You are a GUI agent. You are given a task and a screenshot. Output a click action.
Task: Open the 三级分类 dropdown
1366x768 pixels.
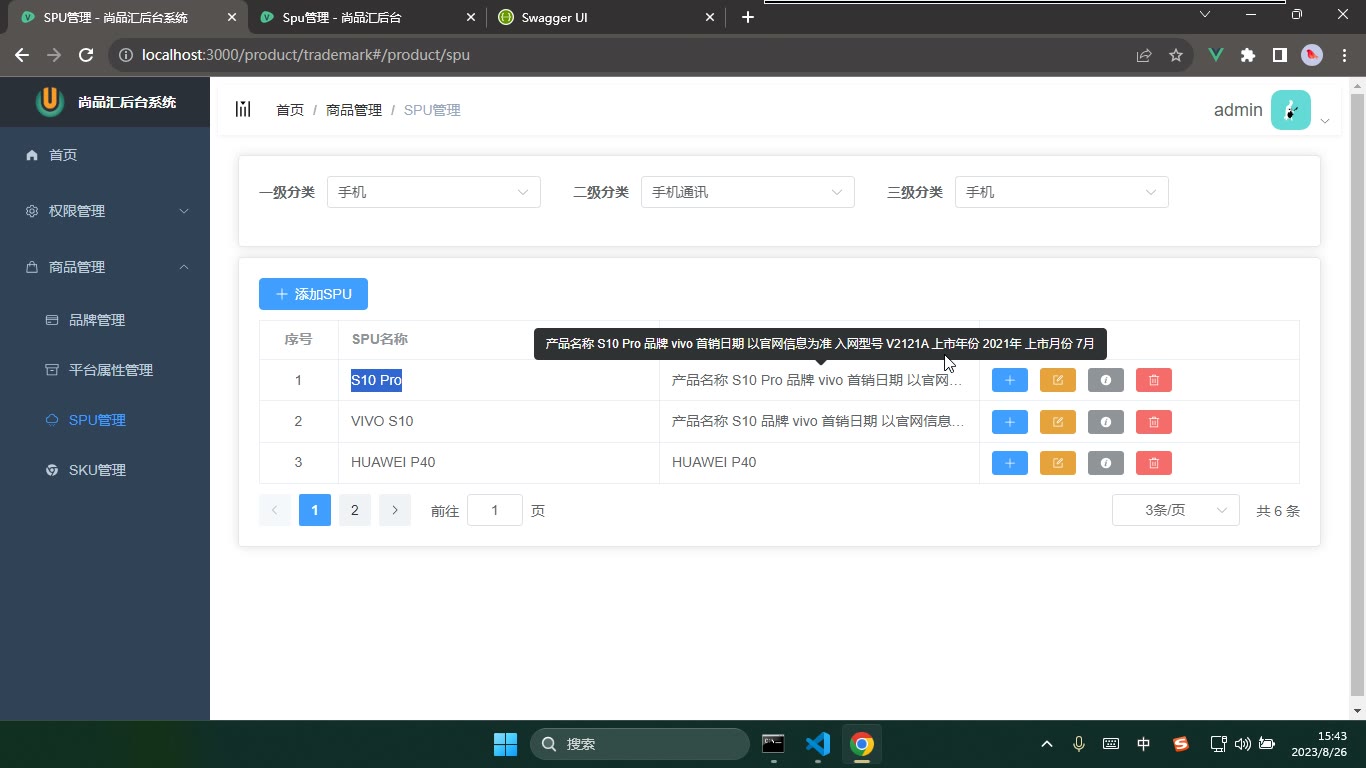click(x=1061, y=192)
